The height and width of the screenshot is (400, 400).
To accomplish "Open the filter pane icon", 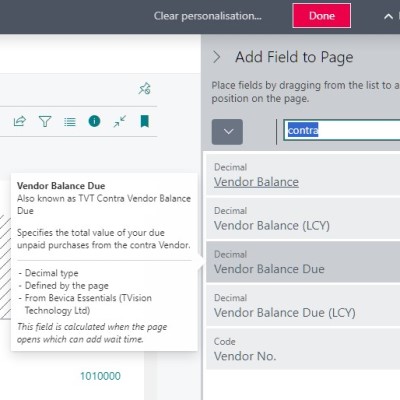I will click(45, 122).
